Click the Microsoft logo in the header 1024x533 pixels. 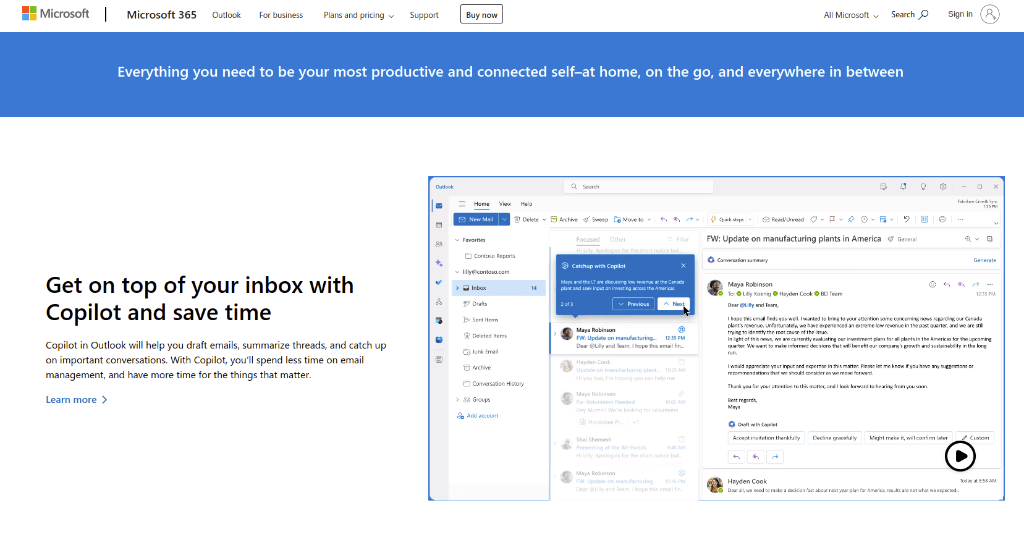(56, 14)
